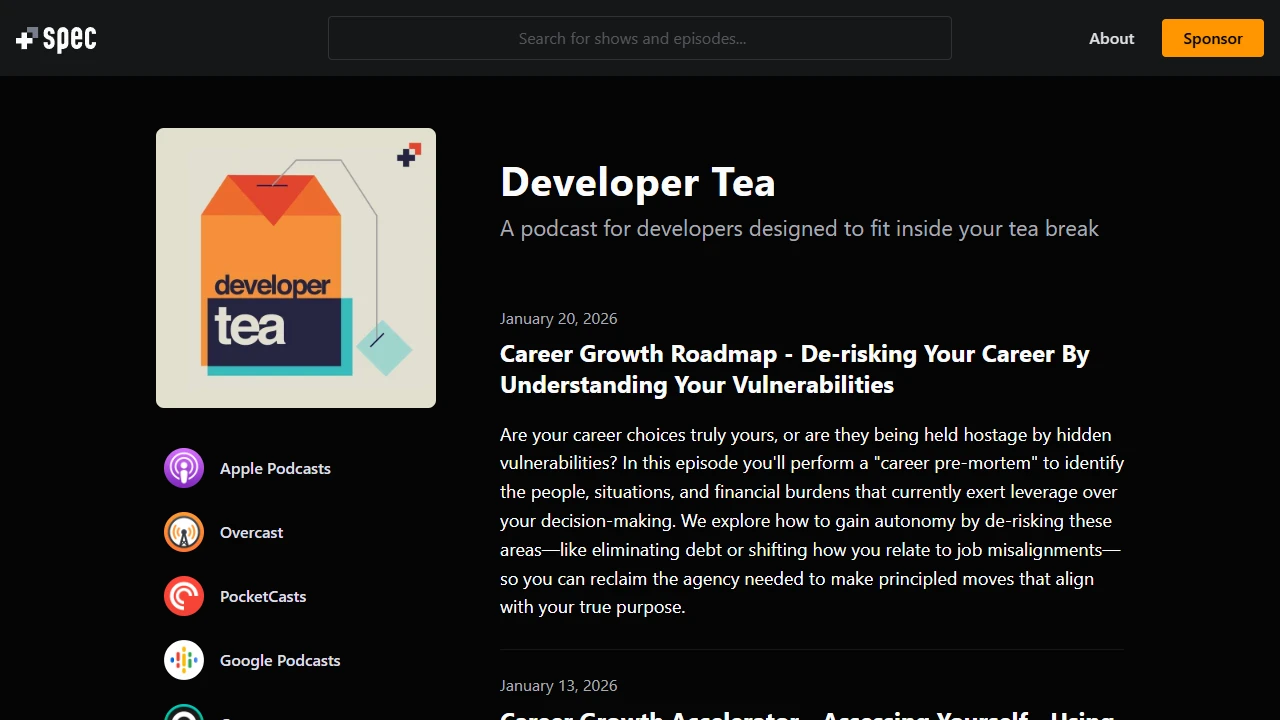The image size is (1280, 720).
Task: Select the About menu item
Action: [x=1111, y=38]
